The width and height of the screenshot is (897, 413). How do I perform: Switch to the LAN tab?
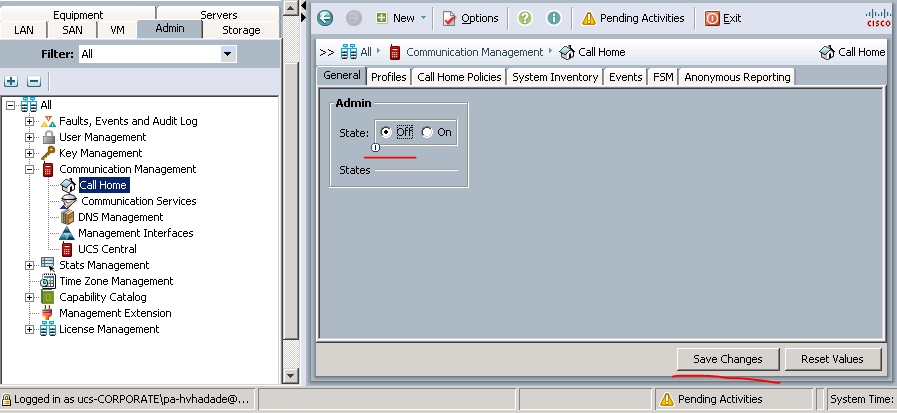(23, 30)
